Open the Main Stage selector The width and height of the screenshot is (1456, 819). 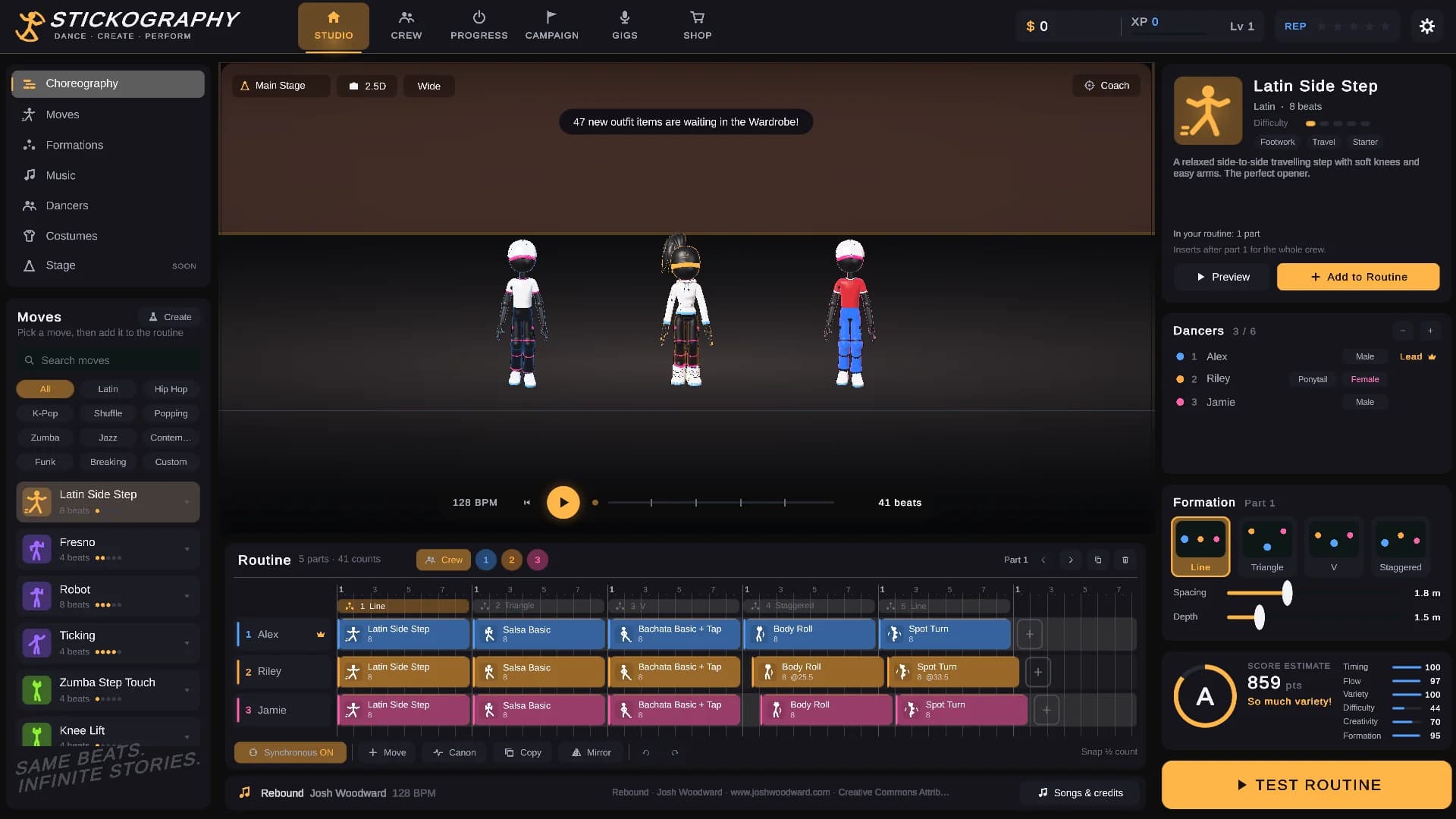pyautogui.click(x=281, y=86)
